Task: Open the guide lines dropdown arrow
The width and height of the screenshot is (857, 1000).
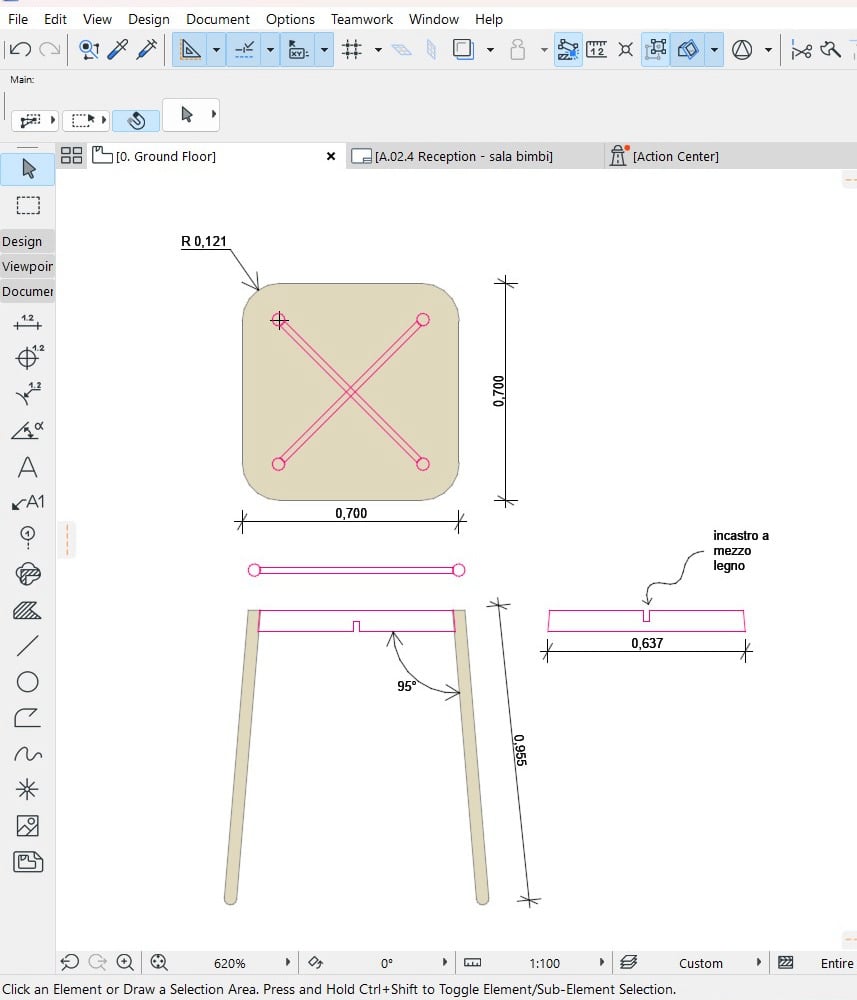Action: click(216, 49)
